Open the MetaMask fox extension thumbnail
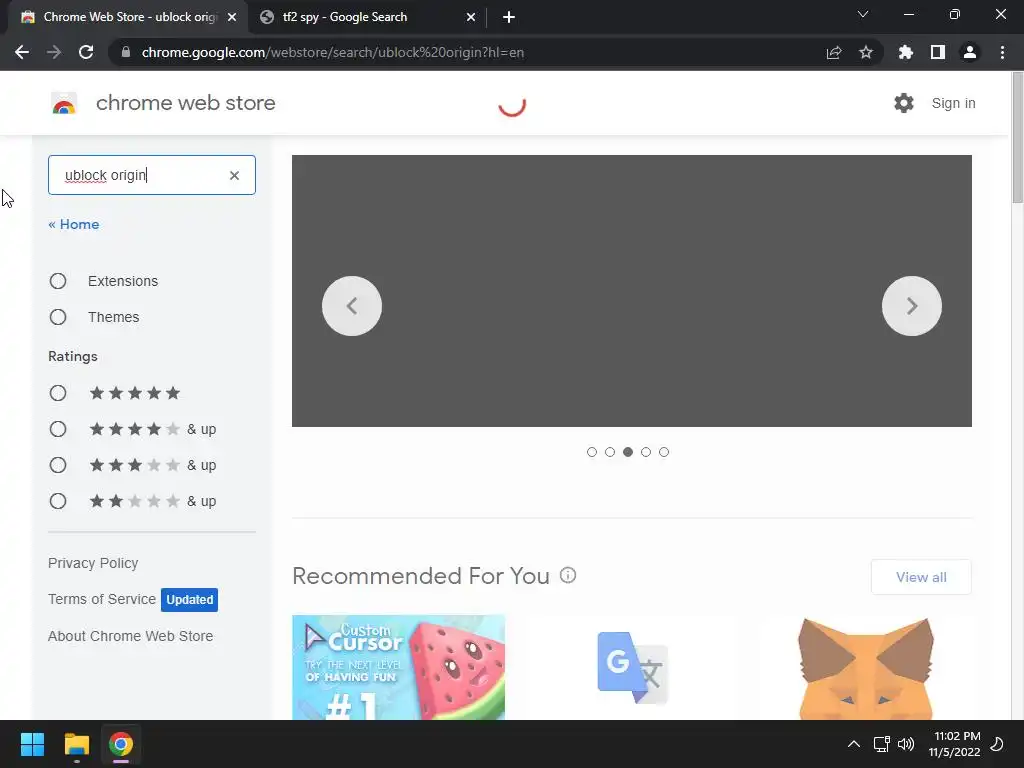Image resolution: width=1024 pixels, height=768 pixels. coord(866,667)
